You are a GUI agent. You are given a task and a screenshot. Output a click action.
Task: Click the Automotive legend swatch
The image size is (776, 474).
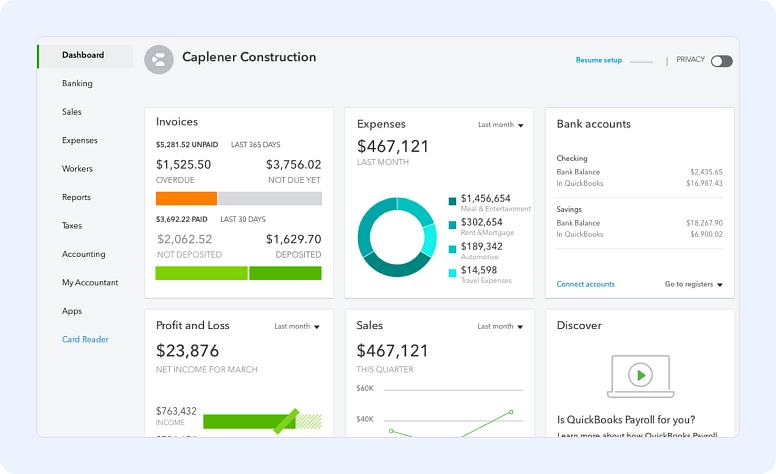click(452, 249)
